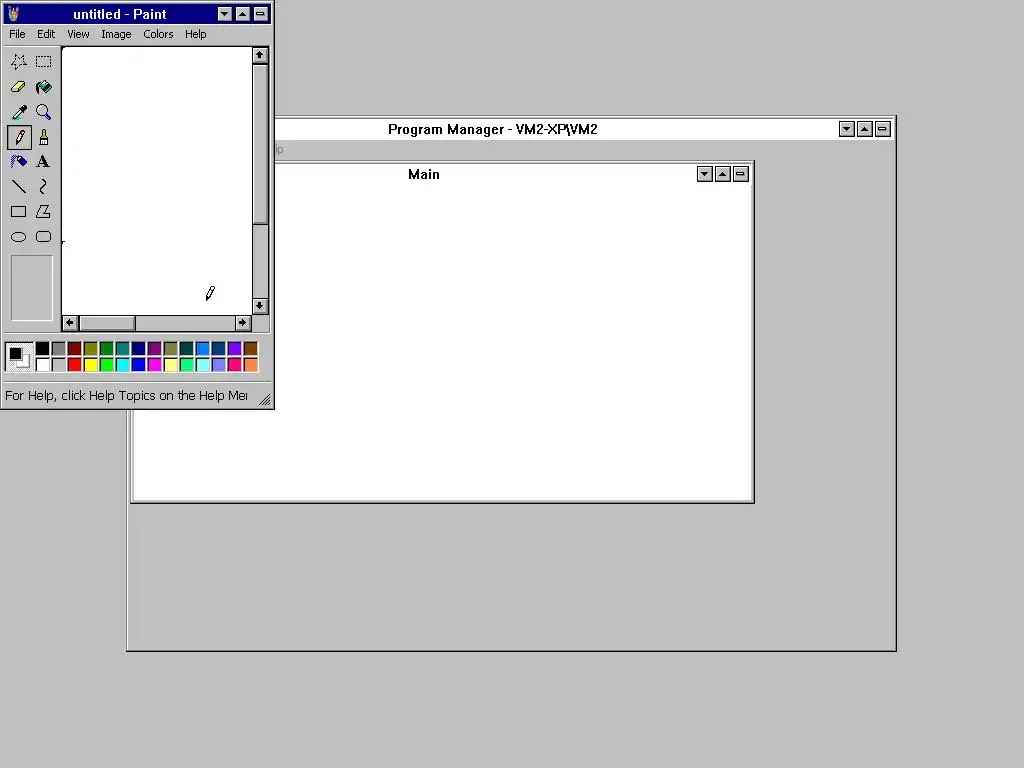Select the Curve tool

(x=44, y=187)
